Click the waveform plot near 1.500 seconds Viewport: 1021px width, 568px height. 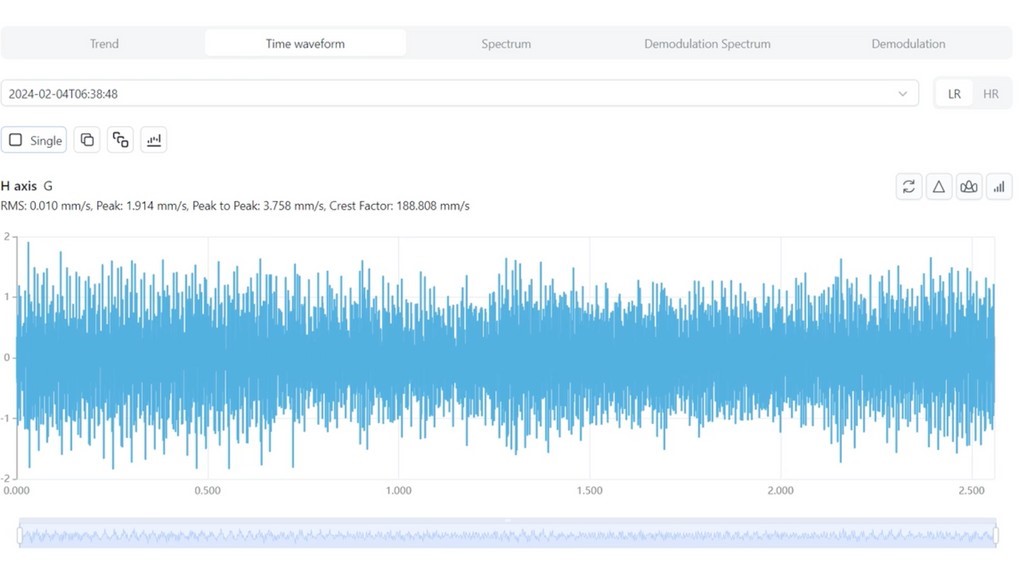pyautogui.click(x=590, y=357)
